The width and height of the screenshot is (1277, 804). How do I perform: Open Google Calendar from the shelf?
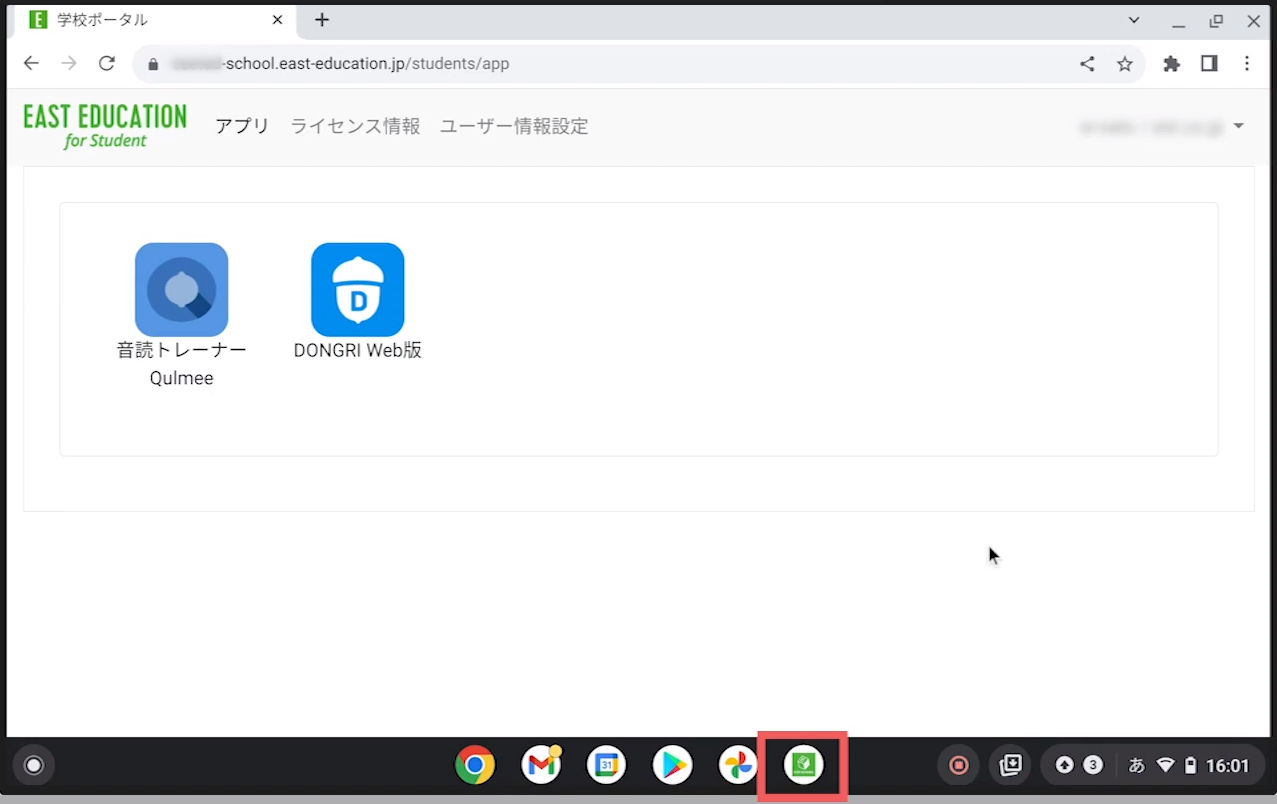click(x=606, y=766)
